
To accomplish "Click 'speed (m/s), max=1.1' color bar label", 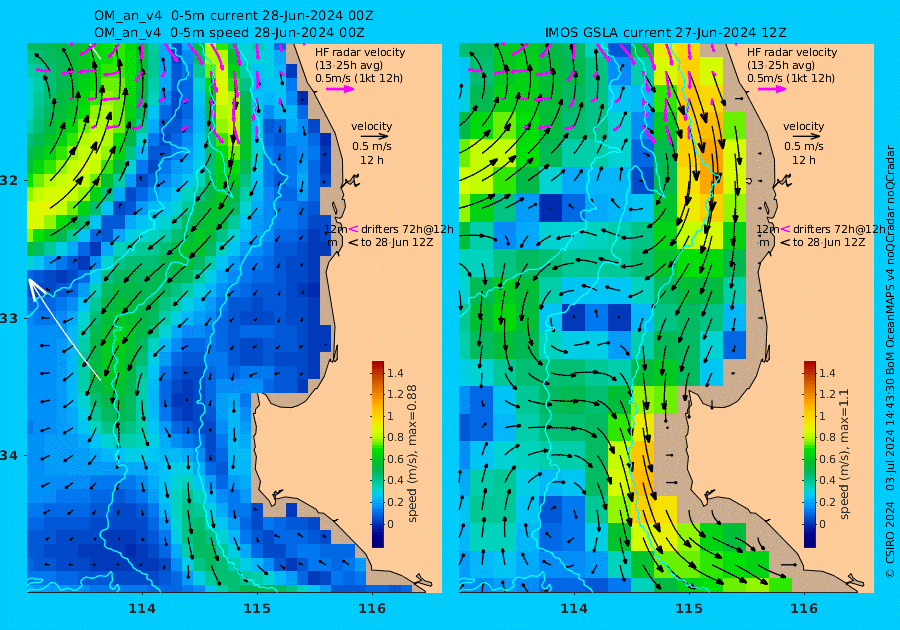I will (x=844, y=454).
